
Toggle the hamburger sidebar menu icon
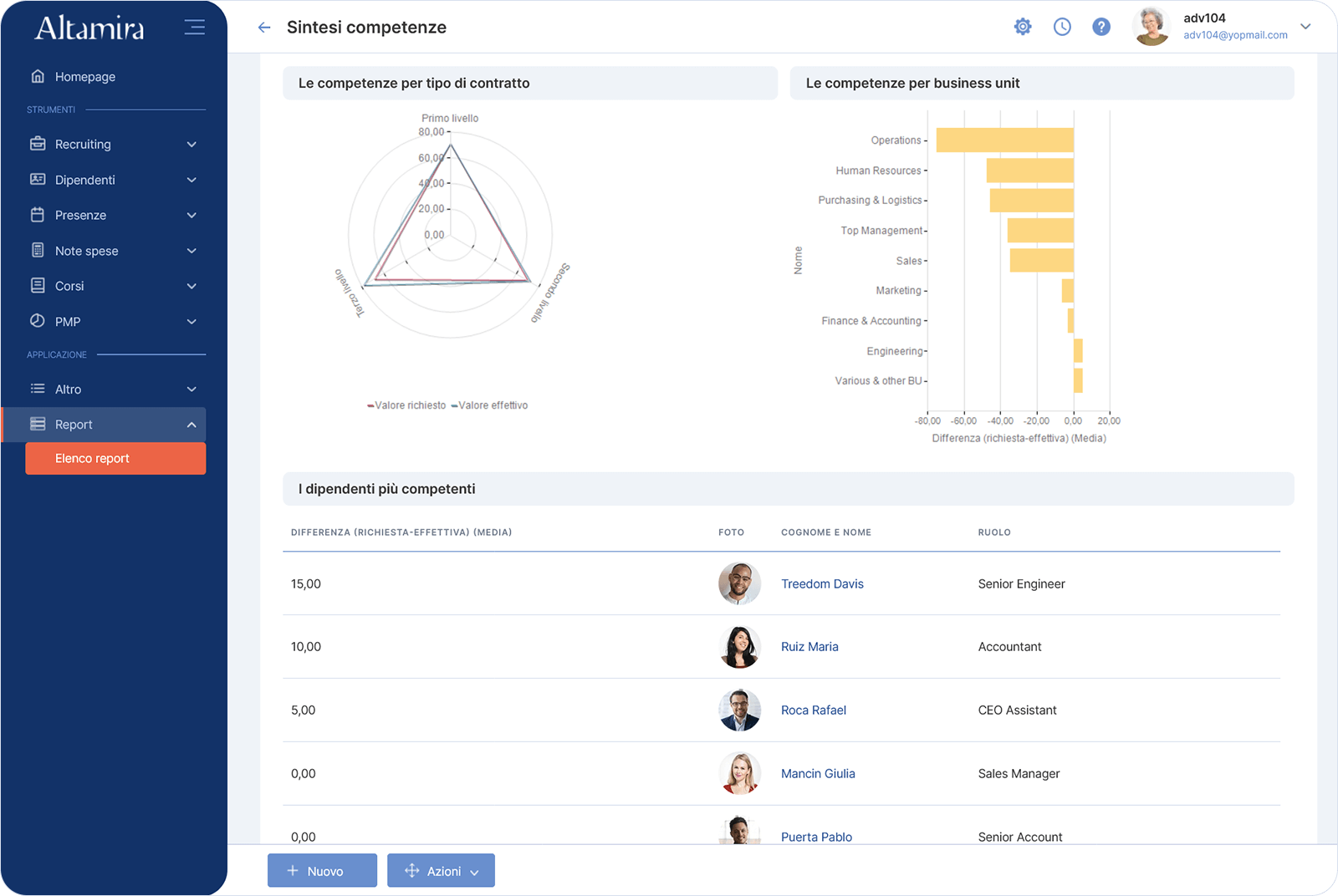pyautogui.click(x=194, y=28)
